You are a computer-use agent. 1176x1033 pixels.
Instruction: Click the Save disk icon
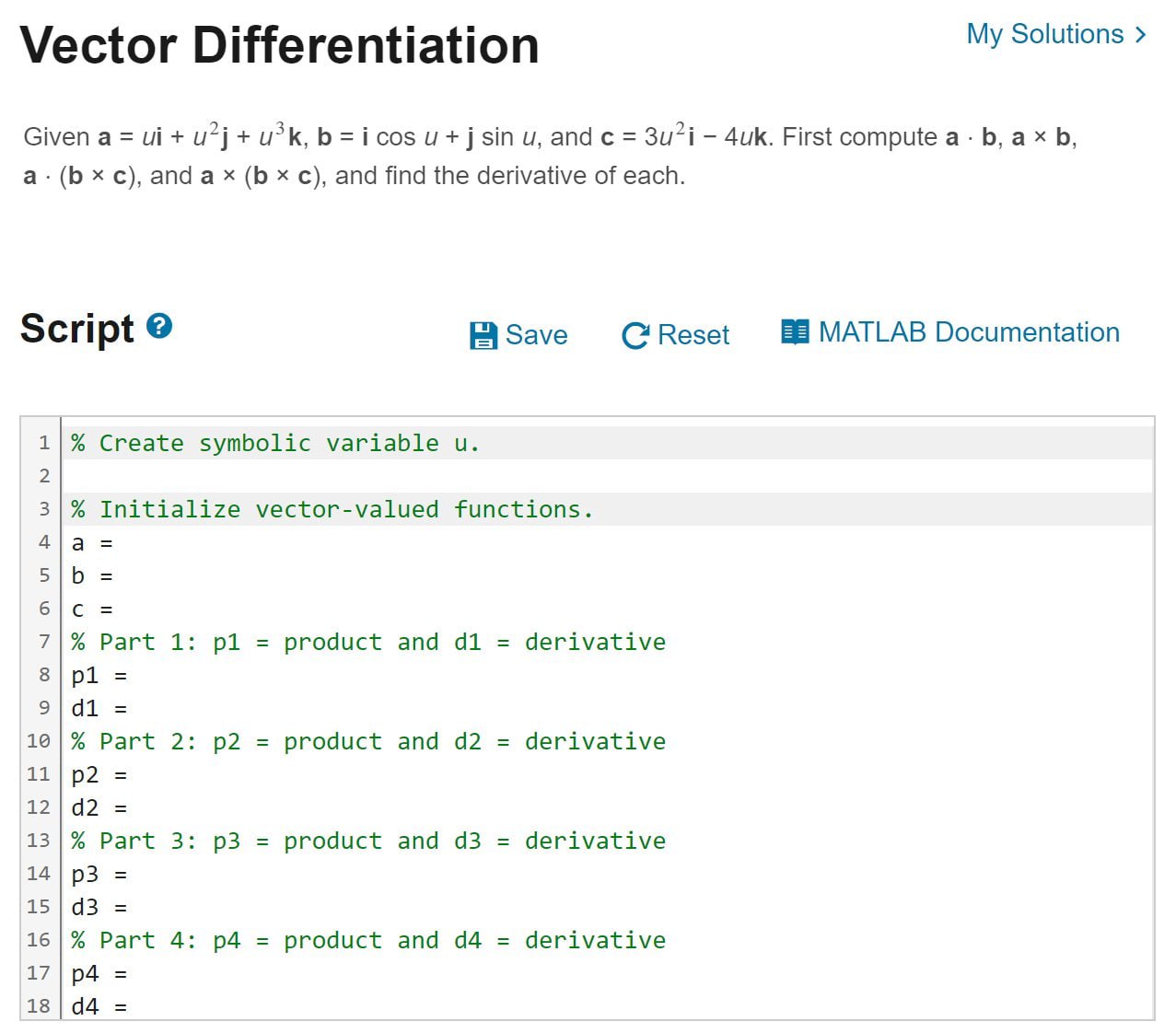pyautogui.click(x=483, y=335)
